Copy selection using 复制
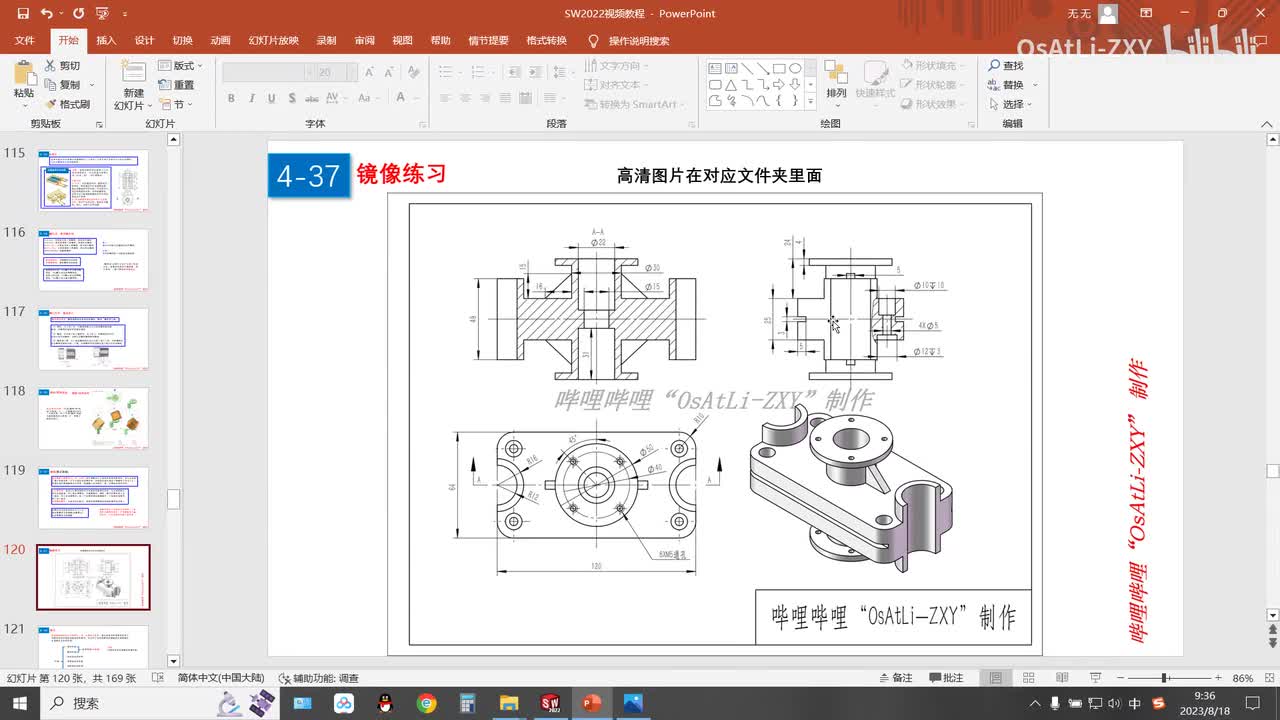The image size is (1280, 720). pyautogui.click(x=62, y=85)
